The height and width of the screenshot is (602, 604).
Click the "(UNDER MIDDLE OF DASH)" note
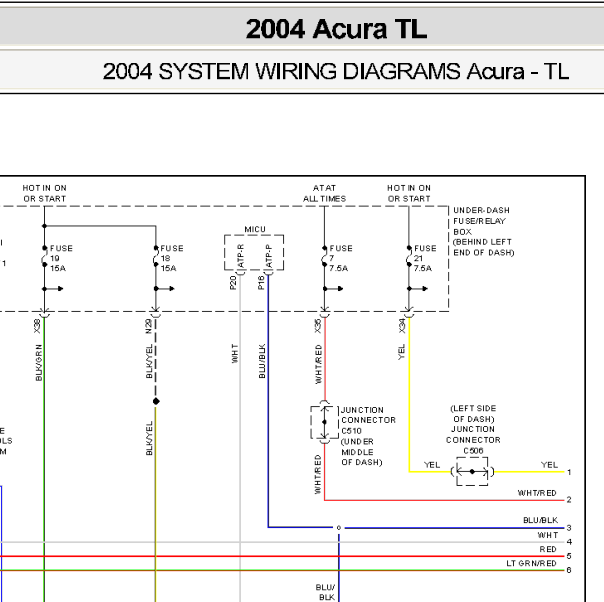pyautogui.click(x=361, y=452)
